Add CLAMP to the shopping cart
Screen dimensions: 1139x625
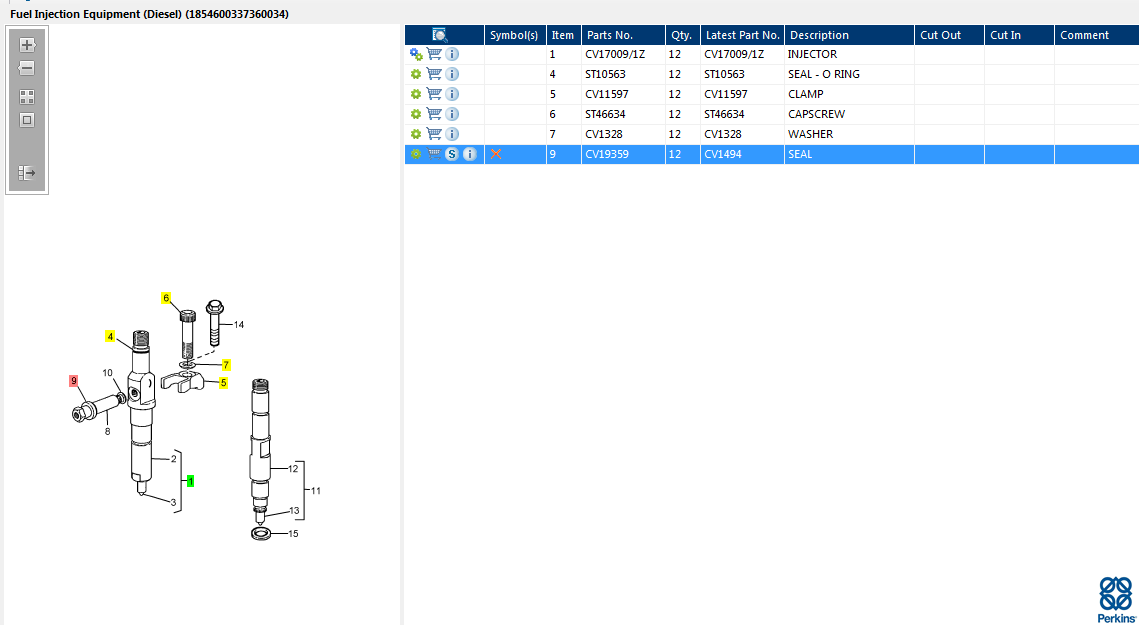tap(434, 94)
